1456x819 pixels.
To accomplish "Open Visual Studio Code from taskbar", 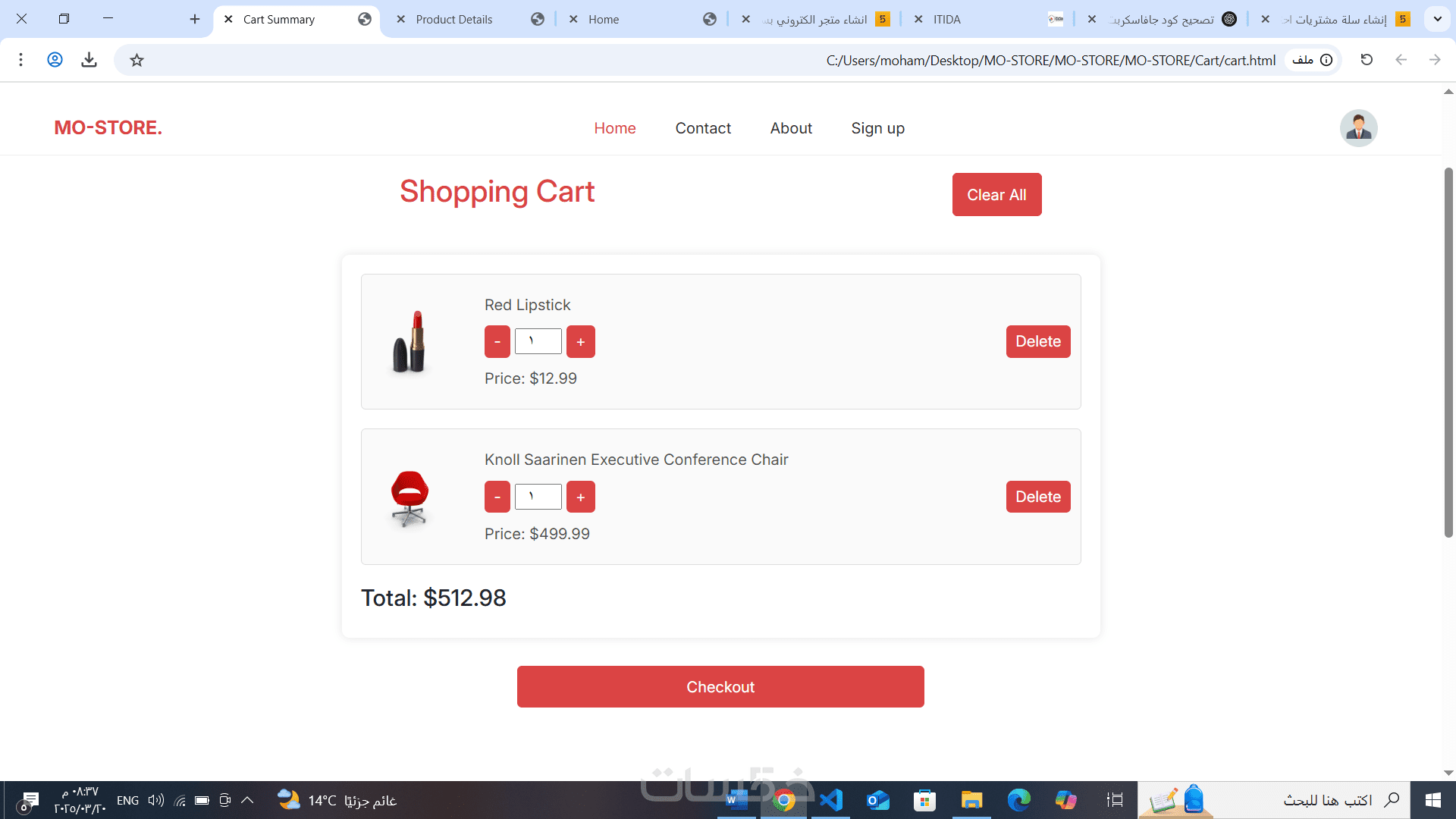I will click(x=831, y=800).
